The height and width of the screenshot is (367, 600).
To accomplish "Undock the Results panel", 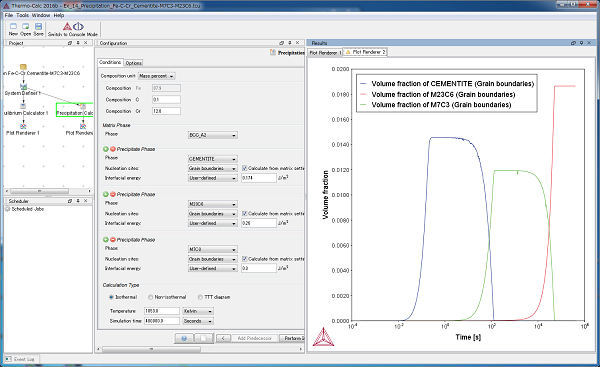I will 573,43.
